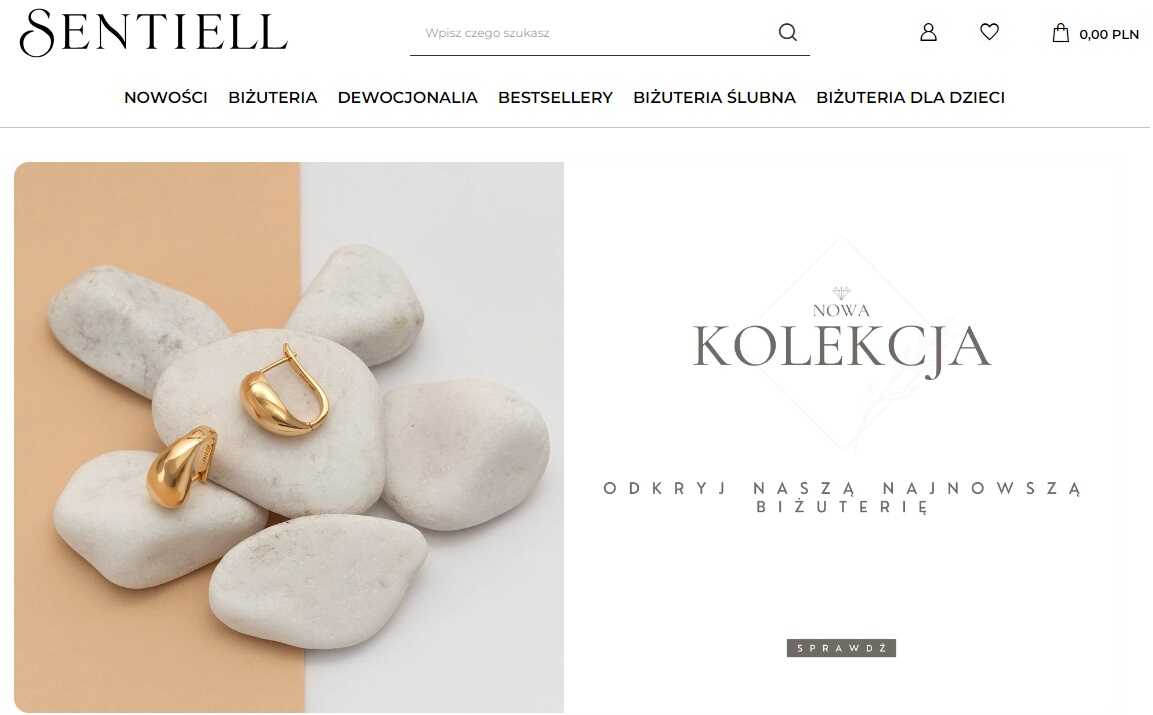
Task: Click the 'Odkryj naszą najnowszą biżuterię' text
Action: coord(841,497)
